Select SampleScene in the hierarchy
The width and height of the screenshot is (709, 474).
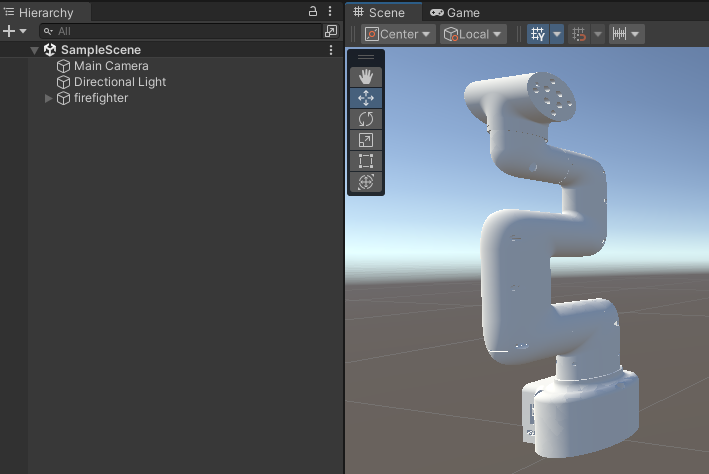101,50
